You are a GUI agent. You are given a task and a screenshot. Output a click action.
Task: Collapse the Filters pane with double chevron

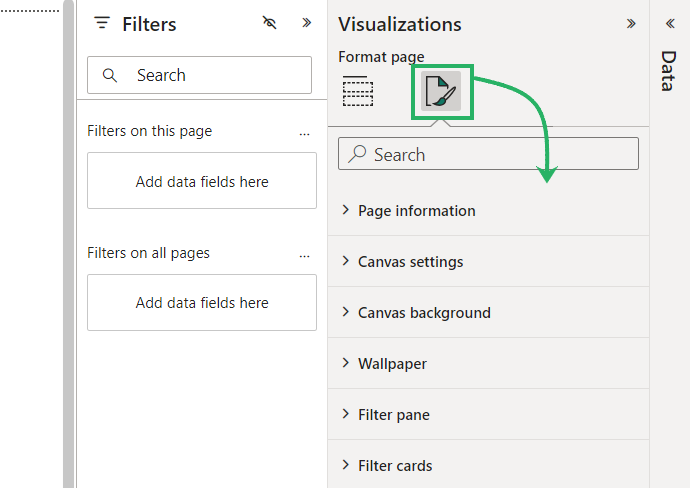point(306,23)
